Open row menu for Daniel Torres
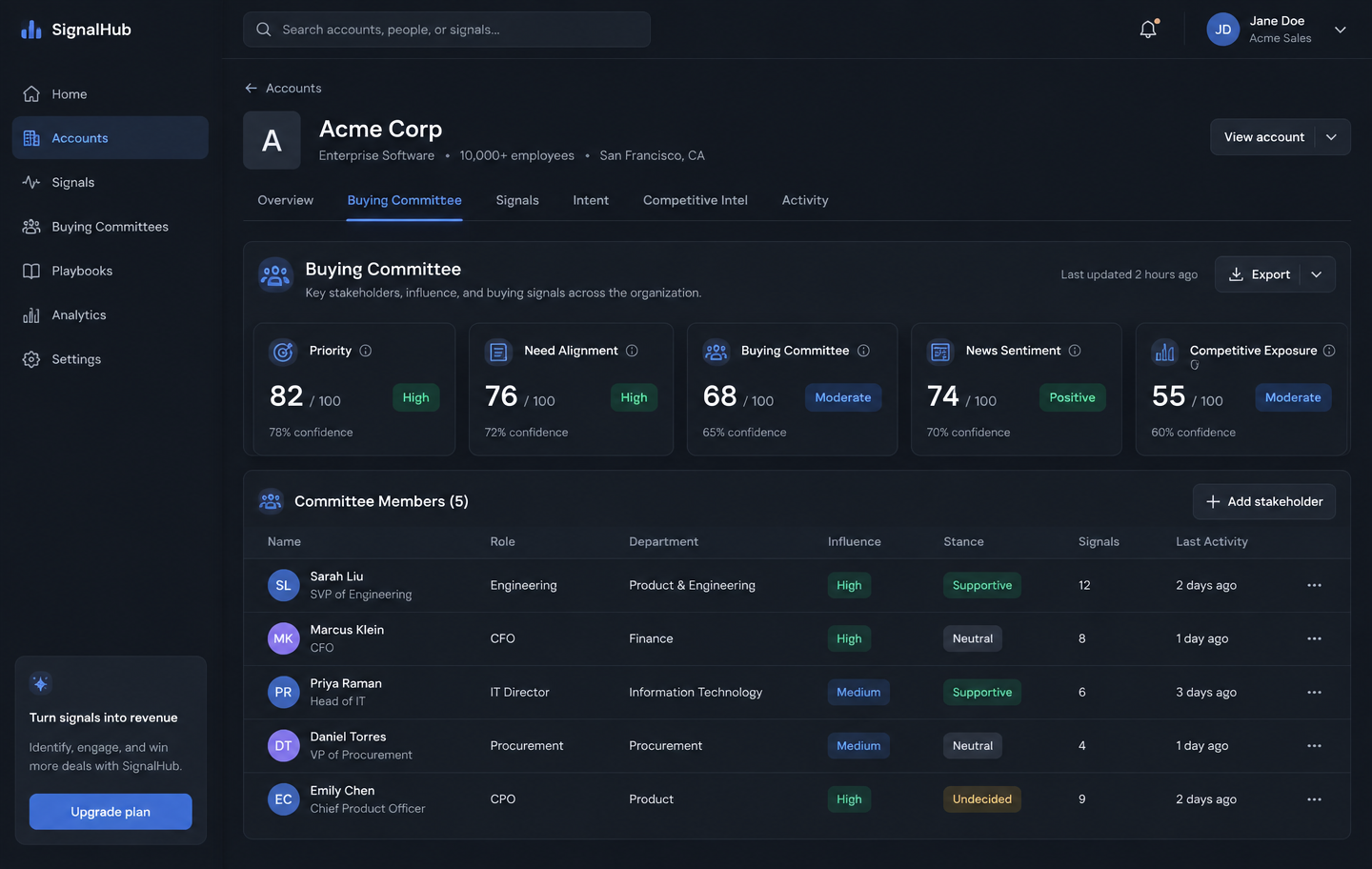The image size is (1372, 869). [x=1315, y=745]
